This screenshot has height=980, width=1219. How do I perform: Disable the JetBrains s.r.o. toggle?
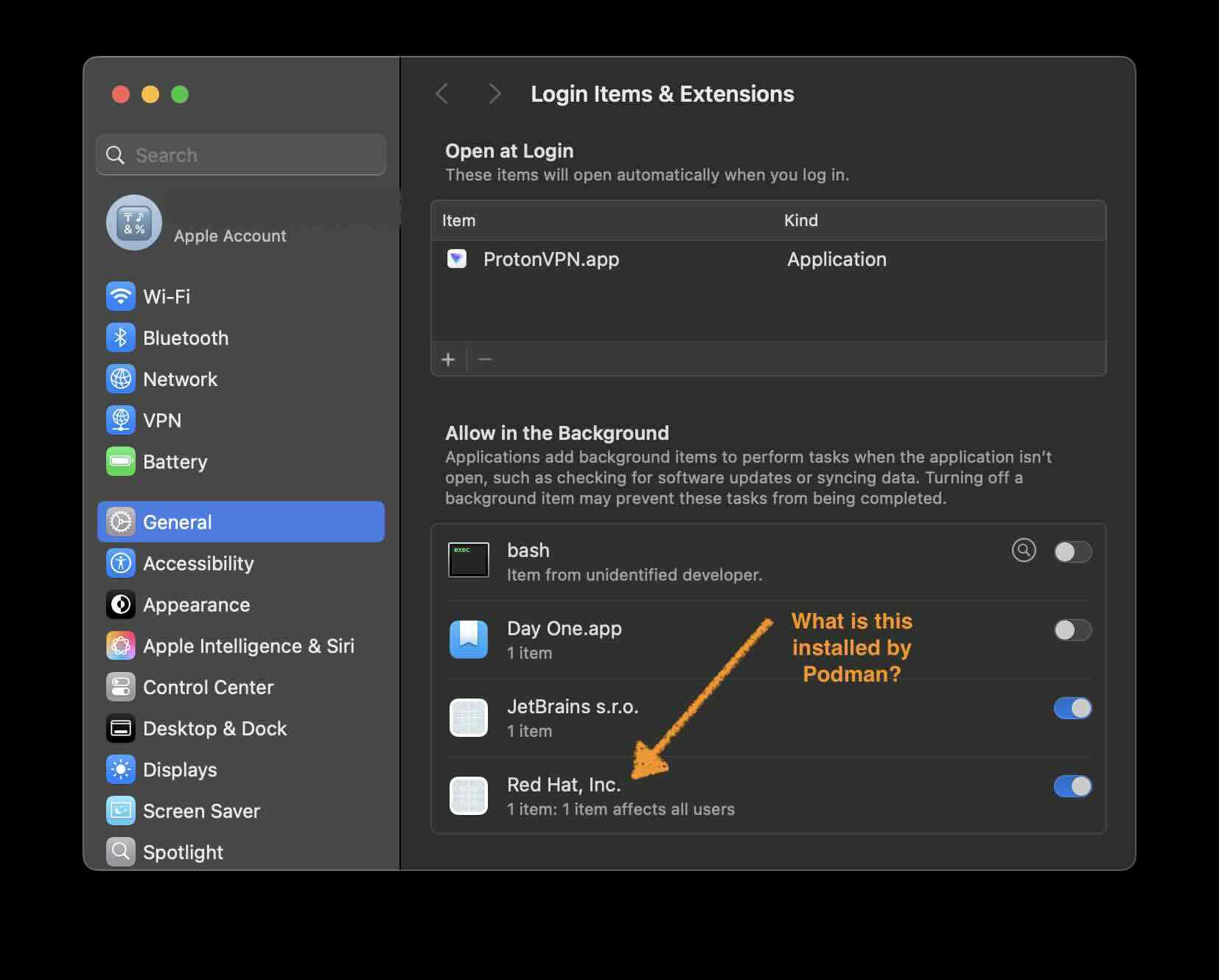click(x=1073, y=708)
